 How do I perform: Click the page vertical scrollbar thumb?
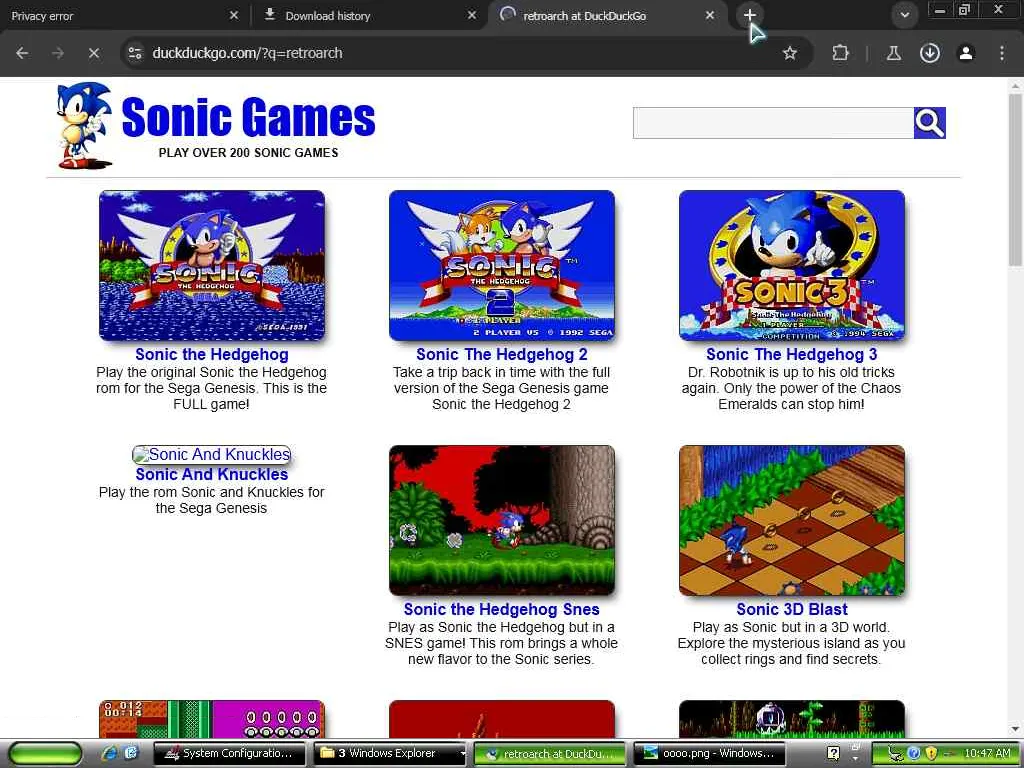[x=1015, y=180]
